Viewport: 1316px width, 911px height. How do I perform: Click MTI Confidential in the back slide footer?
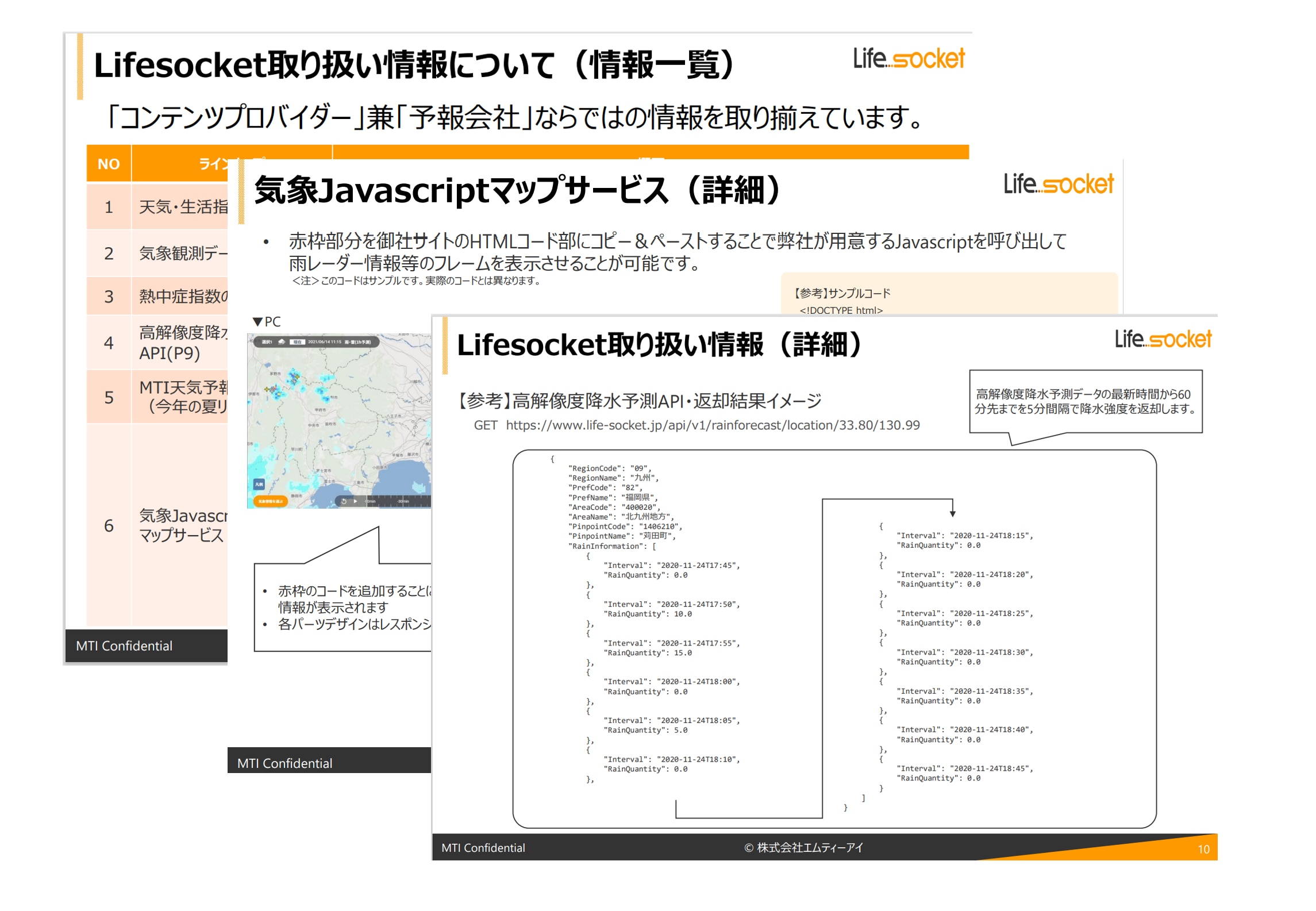pyautogui.click(x=124, y=646)
